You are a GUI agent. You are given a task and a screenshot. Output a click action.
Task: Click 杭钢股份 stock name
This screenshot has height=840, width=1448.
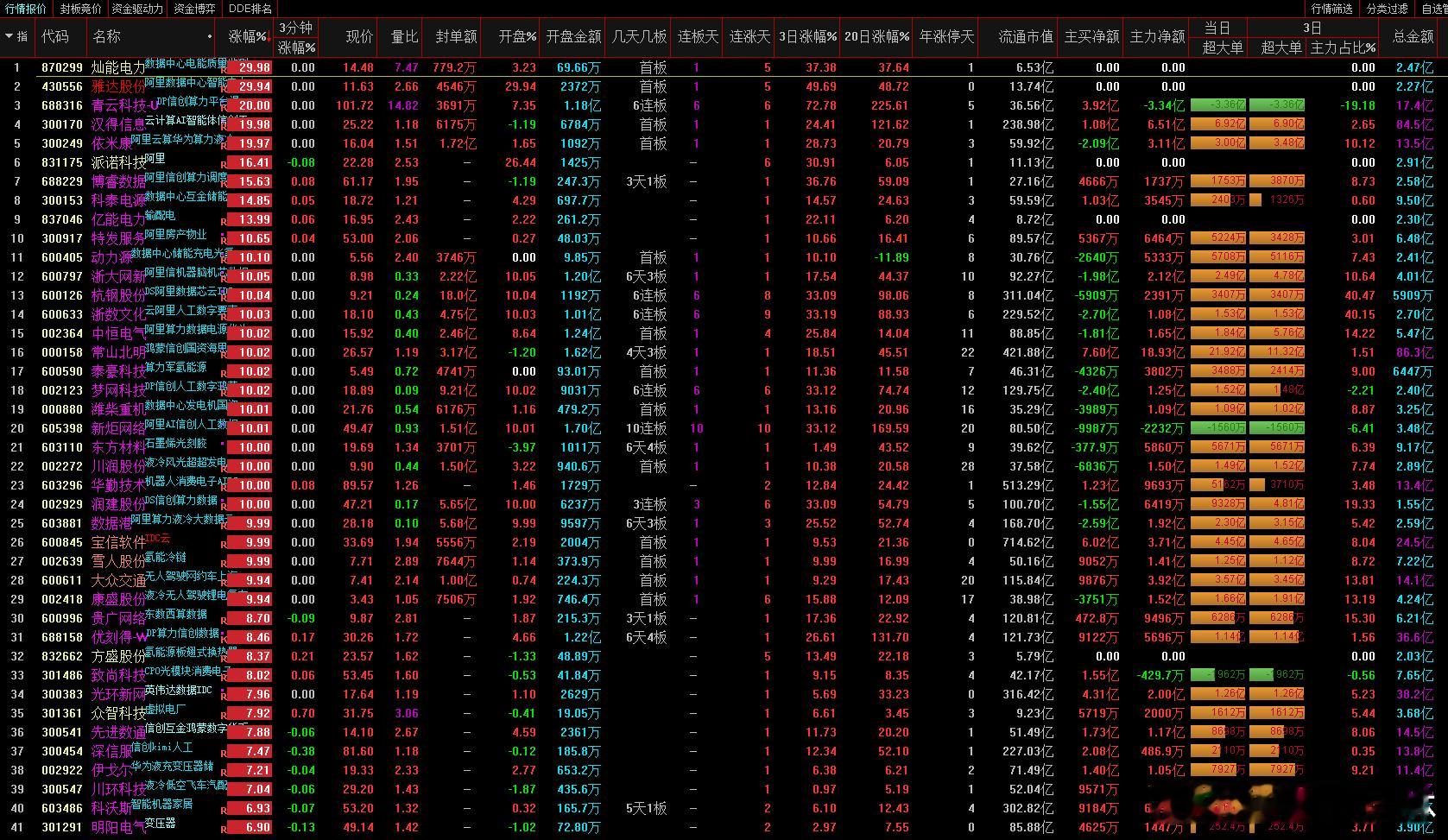point(118,295)
